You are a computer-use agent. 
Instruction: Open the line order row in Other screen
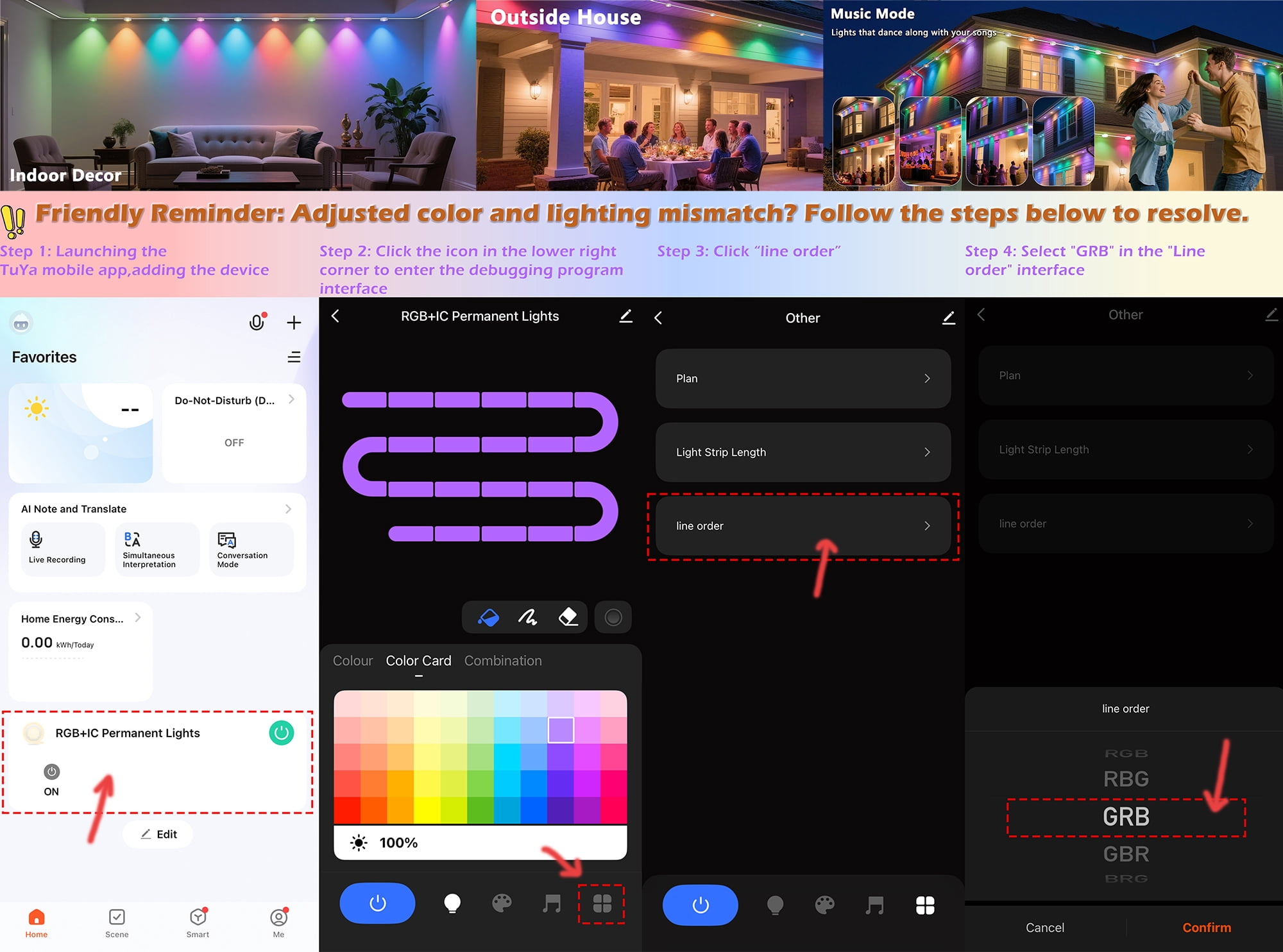point(803,526)
